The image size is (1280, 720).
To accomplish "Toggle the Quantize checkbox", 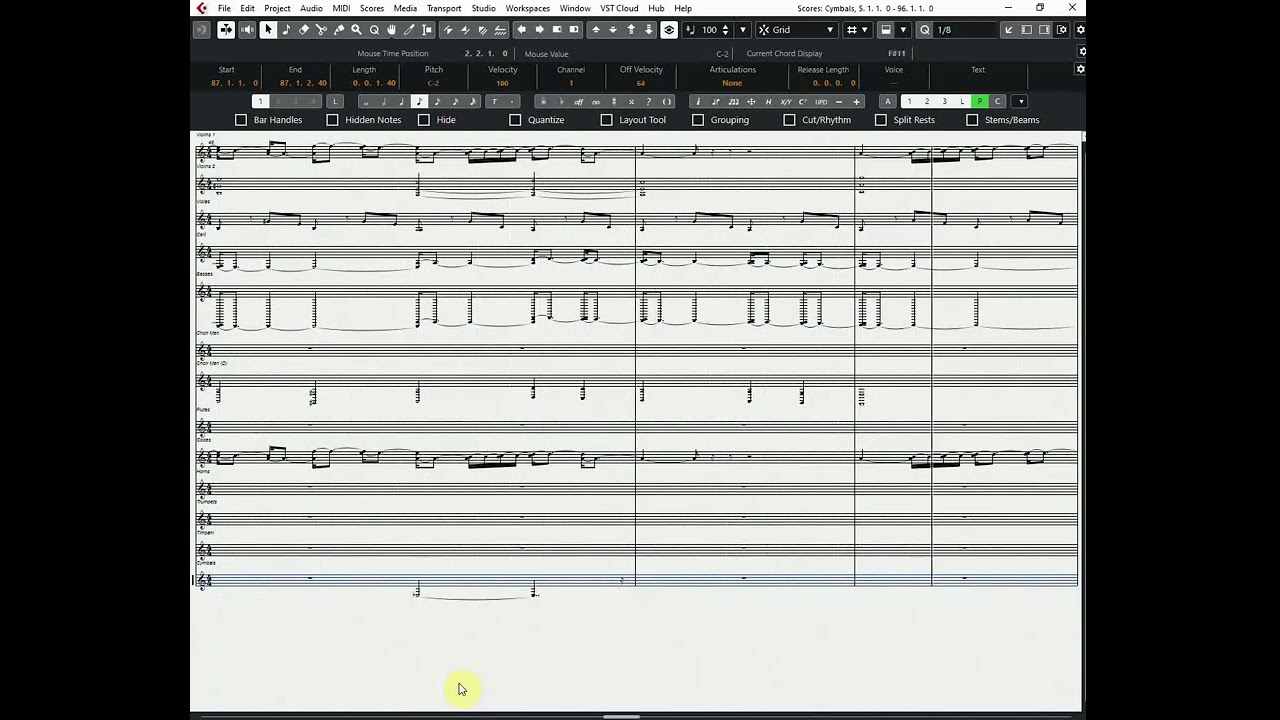I will (x=515, y=120).
